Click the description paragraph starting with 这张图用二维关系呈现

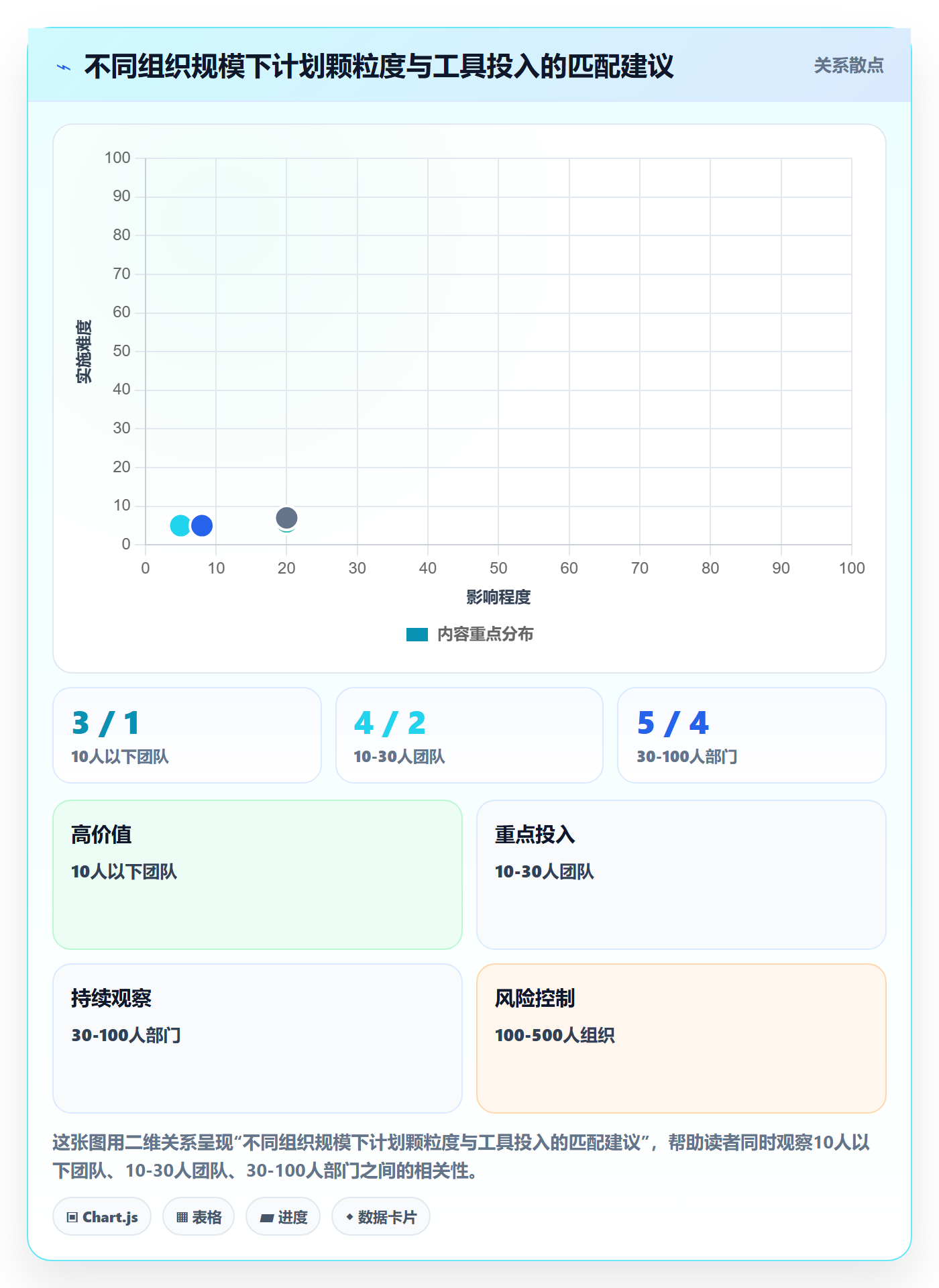(461, 1157)
